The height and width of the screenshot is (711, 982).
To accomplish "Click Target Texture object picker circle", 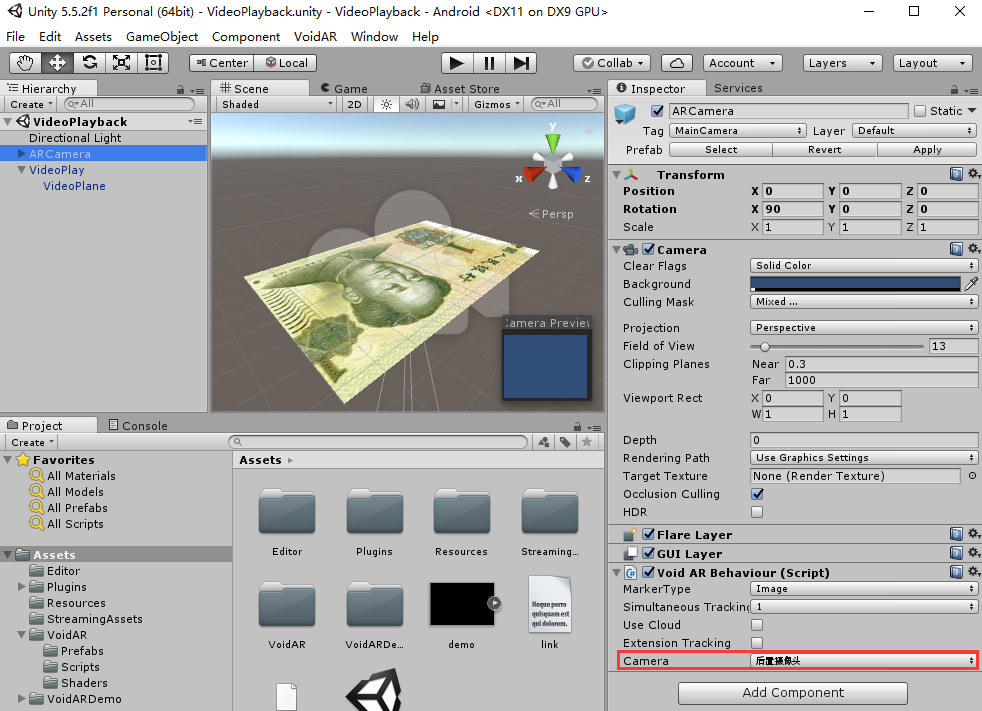I will (x=972, y=475).
